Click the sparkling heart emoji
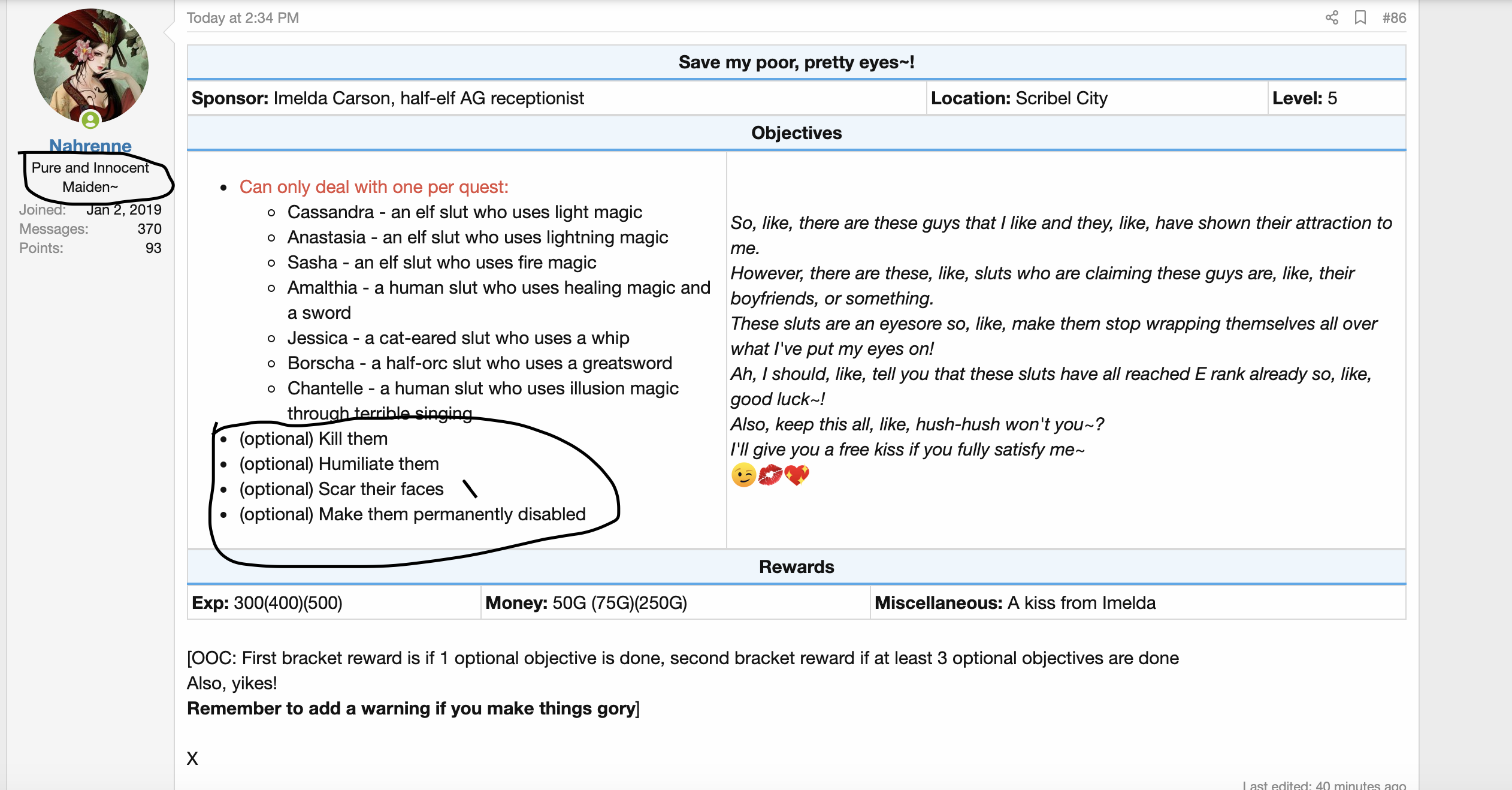Viewport: 1512px width, 790px height. [797, 475]
